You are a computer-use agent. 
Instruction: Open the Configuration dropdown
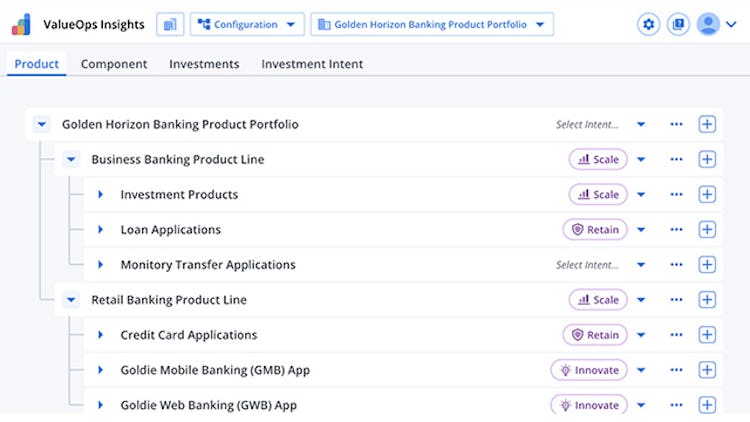[x=246, y=24]
